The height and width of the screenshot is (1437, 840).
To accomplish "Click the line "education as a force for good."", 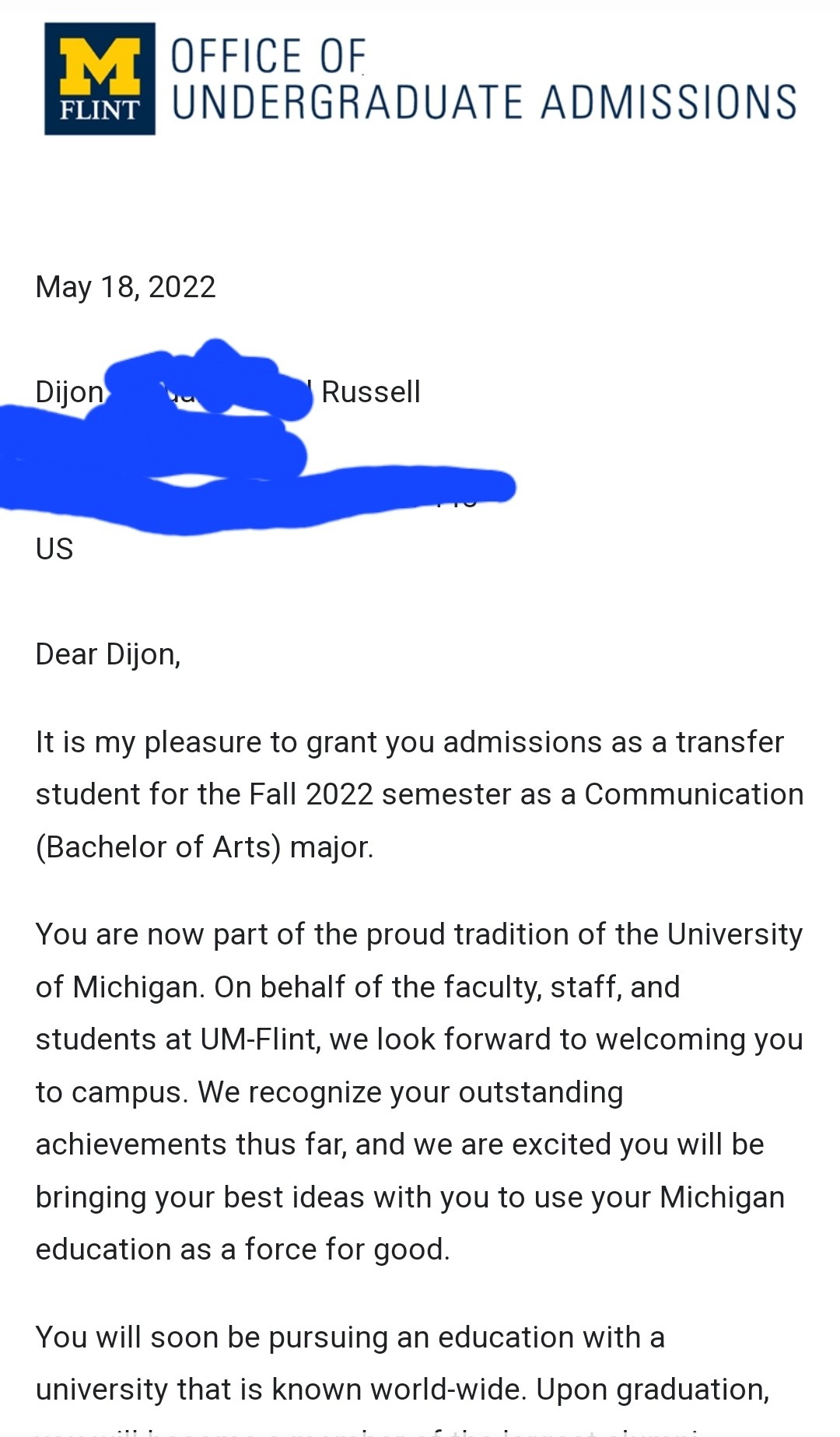I will 243,1249.
